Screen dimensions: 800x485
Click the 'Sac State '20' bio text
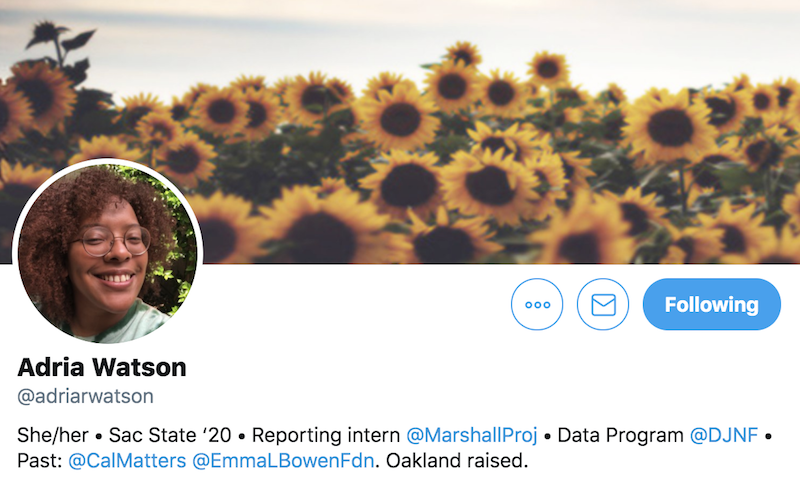(x=170, y=435)
